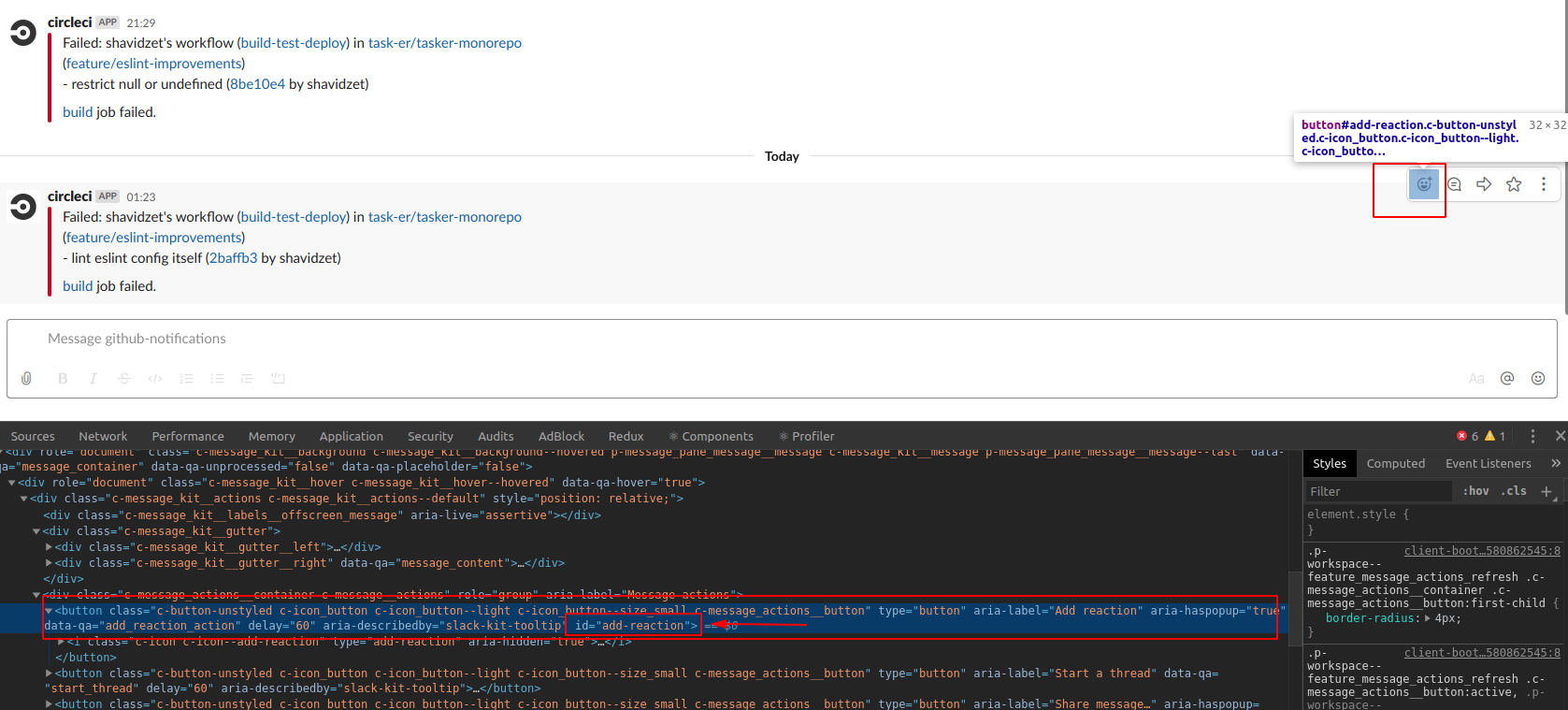The height and width of the screenshot is (710, 1568).
Task: Collapse the add-reaction button node
Action: [49, 611]
